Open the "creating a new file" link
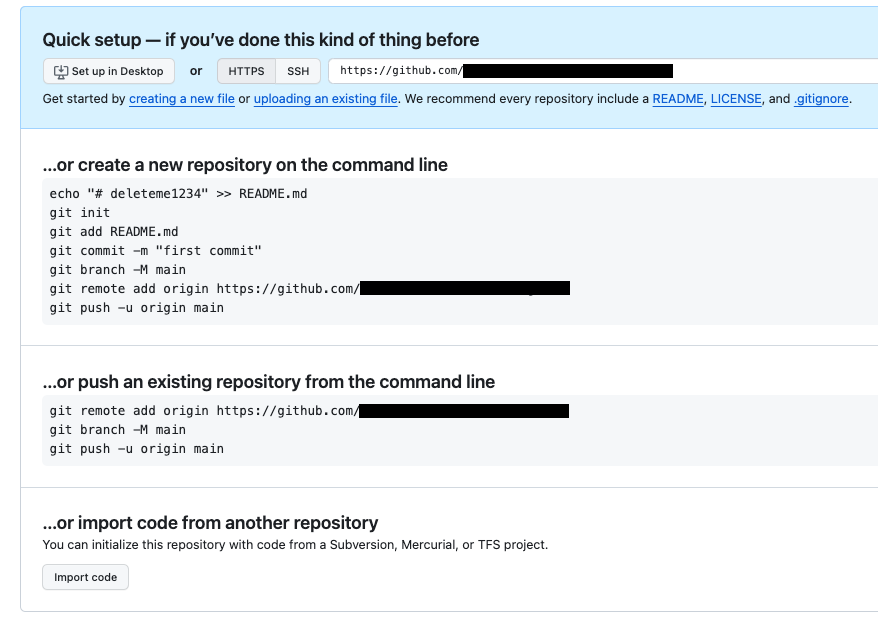Viewport: 878px width, 622px height. coord(181,99)
